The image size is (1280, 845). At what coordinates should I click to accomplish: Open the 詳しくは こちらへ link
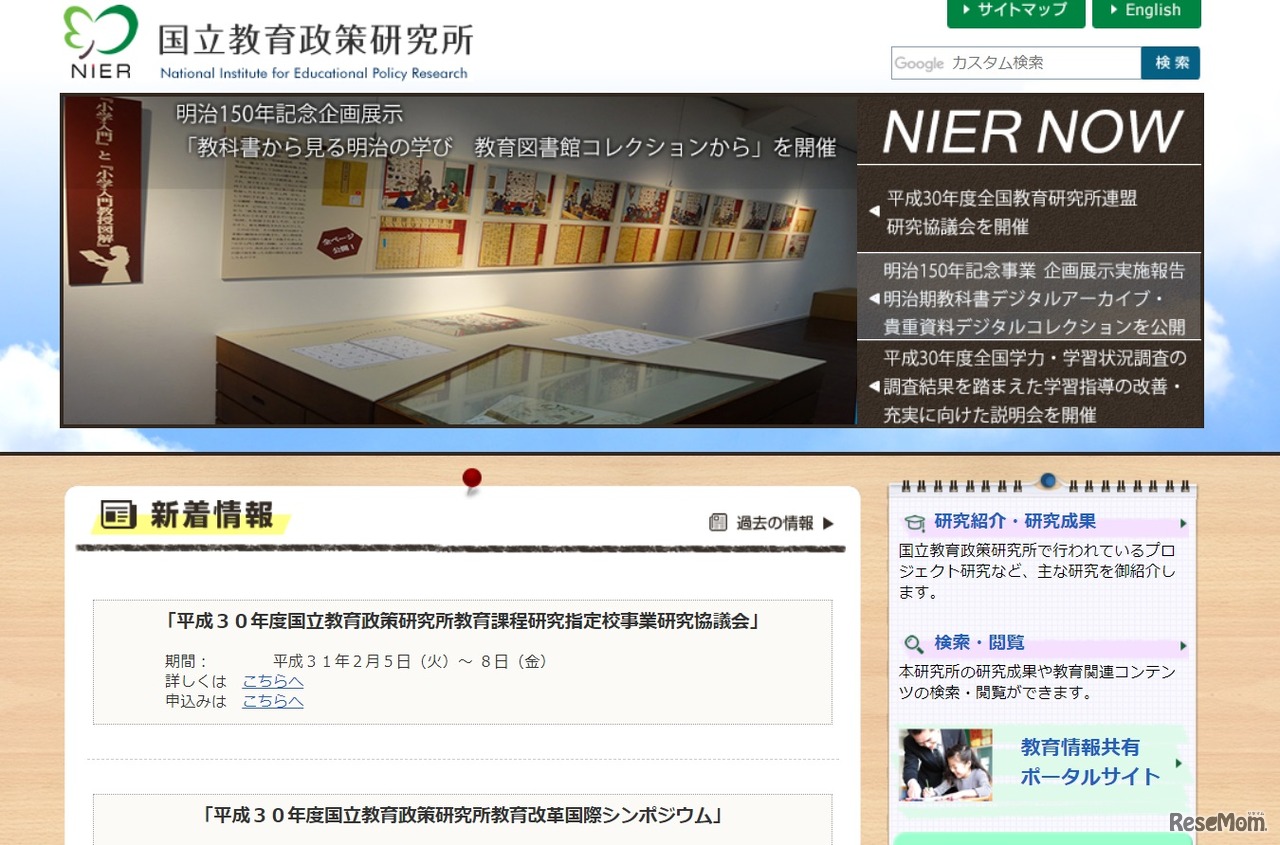click(x=272, y=681)
